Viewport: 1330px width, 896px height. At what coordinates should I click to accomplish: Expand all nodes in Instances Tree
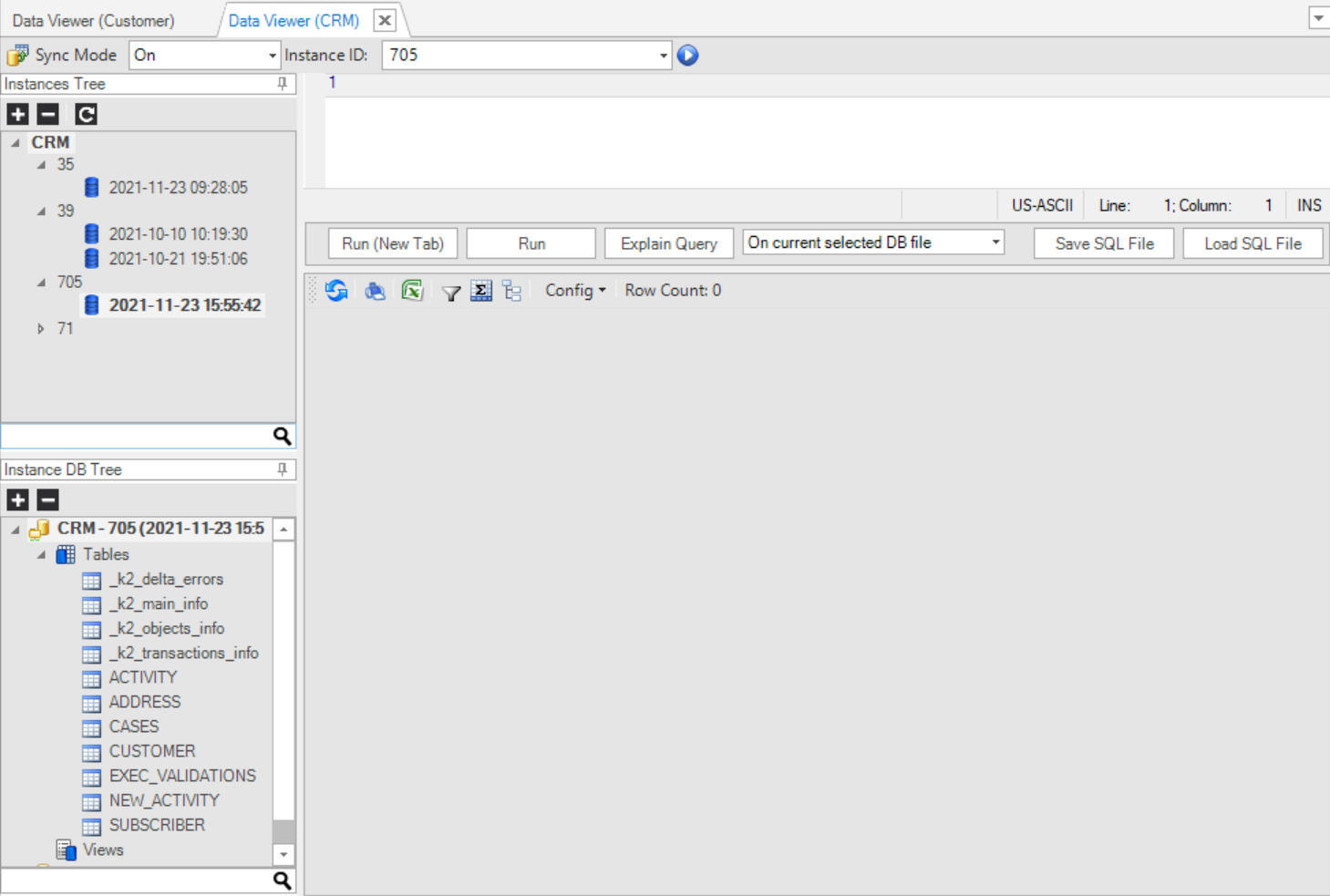pos(17,114)
